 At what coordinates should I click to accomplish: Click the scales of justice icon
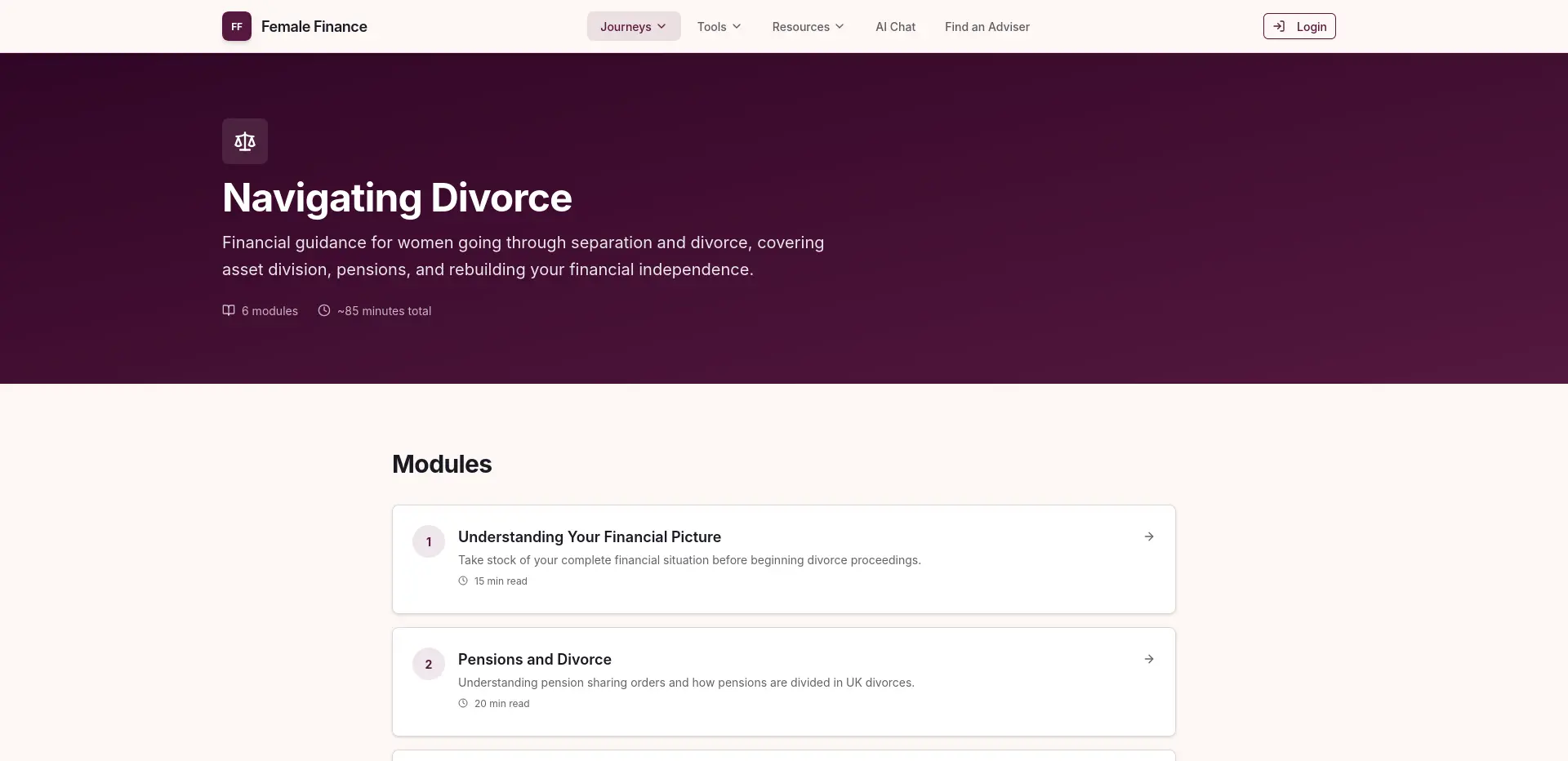pyautogui.click(x=245, y=141)
